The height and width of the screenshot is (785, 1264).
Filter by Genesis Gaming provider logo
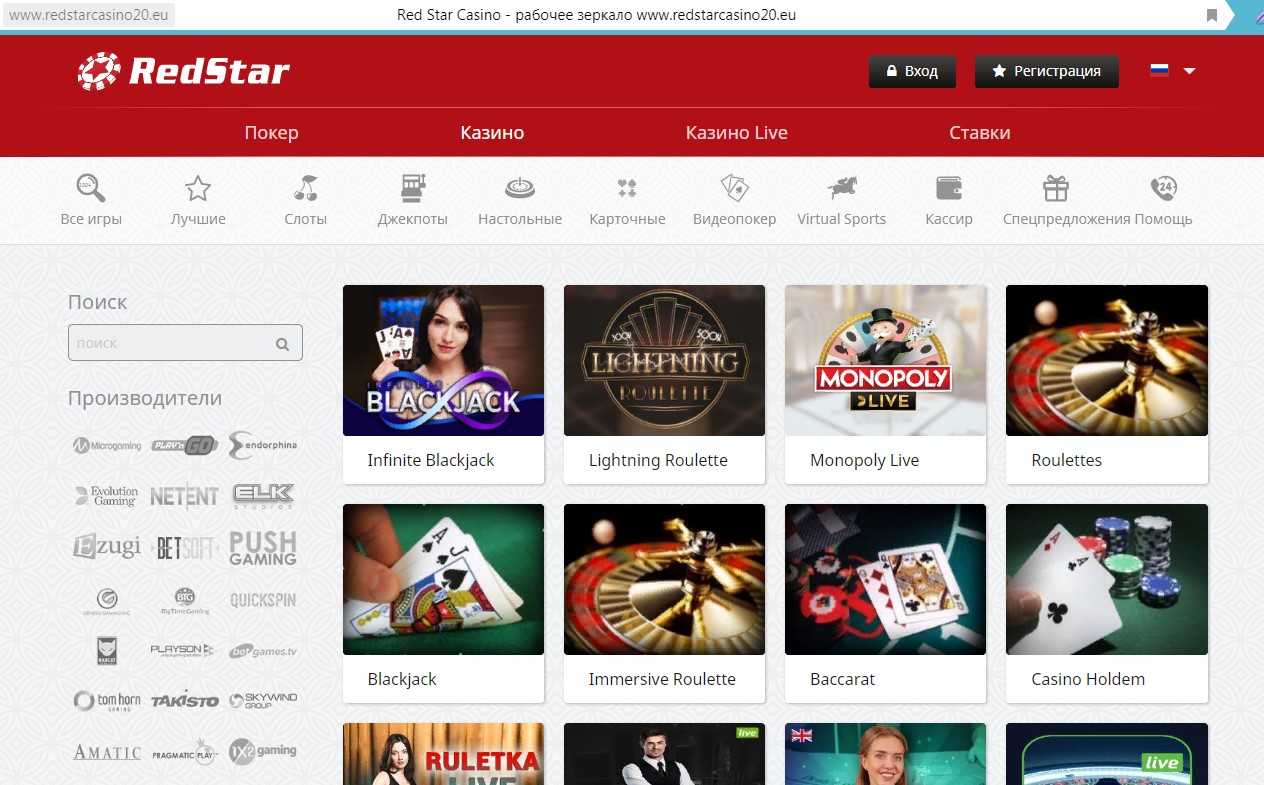tap(107, 600)
